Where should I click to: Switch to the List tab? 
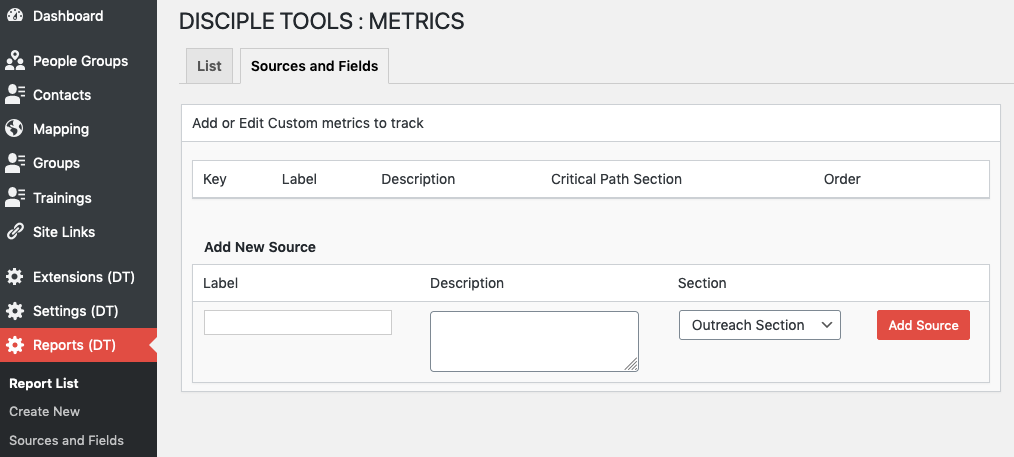point(209,66)
